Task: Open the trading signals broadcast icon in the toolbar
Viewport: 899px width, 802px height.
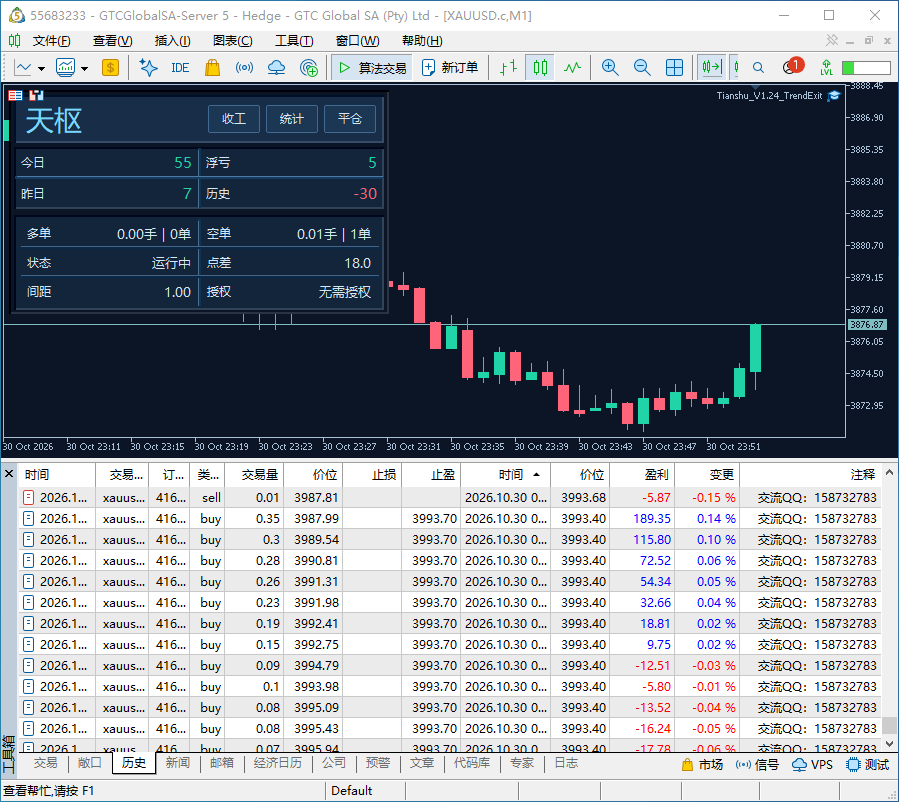Action: tap(244, 68)
